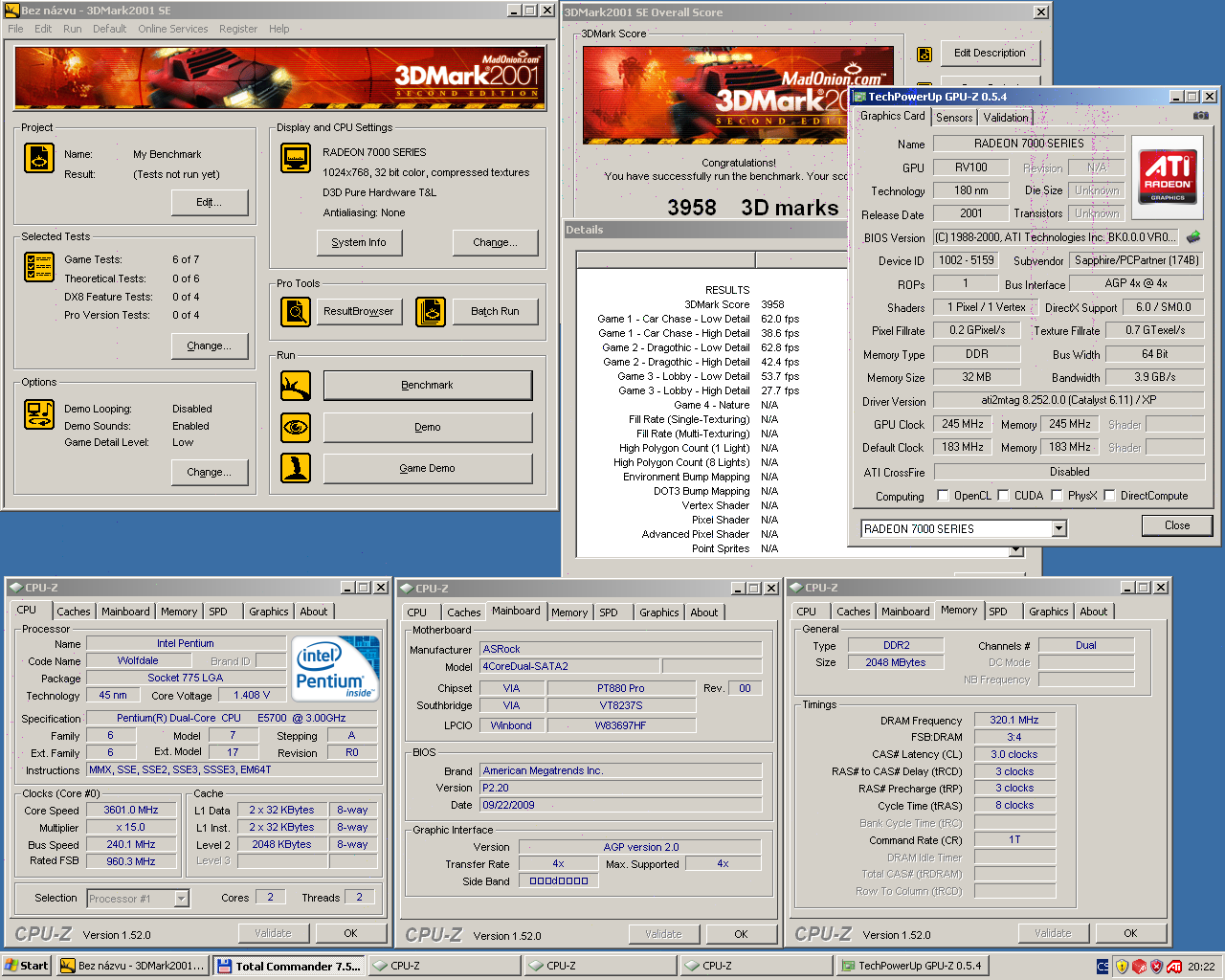
Task: Click the Intel Pentium inside logo in CPU-Z
Action: (x=335, y=668)
